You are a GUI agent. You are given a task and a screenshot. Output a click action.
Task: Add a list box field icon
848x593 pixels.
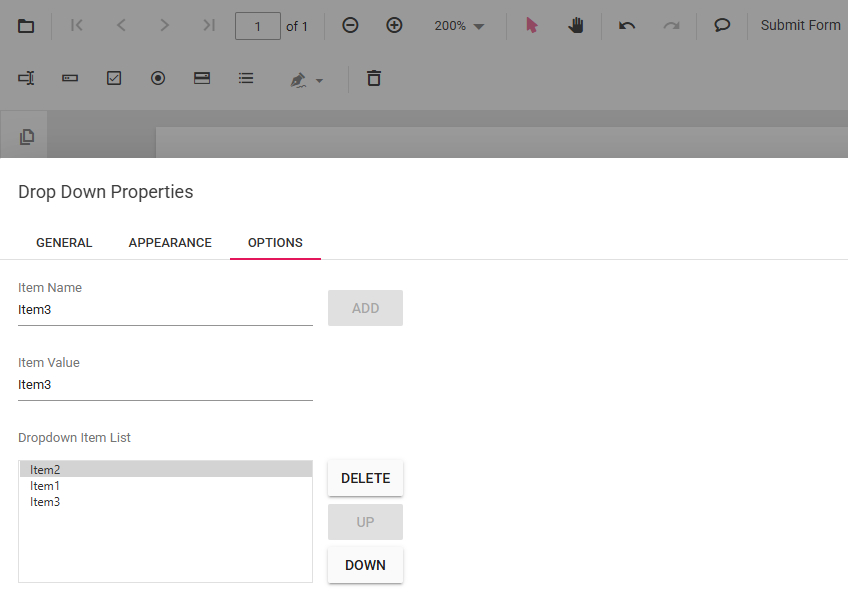click(x=246, y=78)
